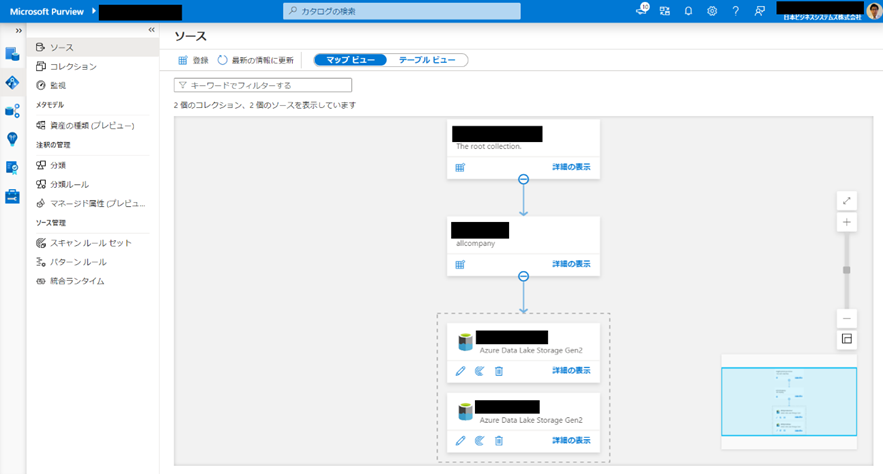
Task: Switch to マップ ビュー
Action: (350, 60)
